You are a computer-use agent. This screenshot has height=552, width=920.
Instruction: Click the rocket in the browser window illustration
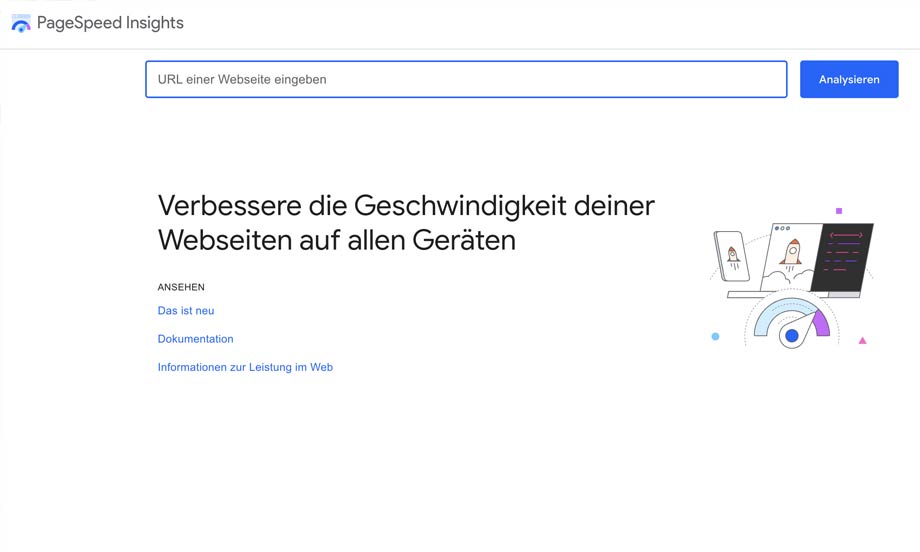[x=791, y=253]
